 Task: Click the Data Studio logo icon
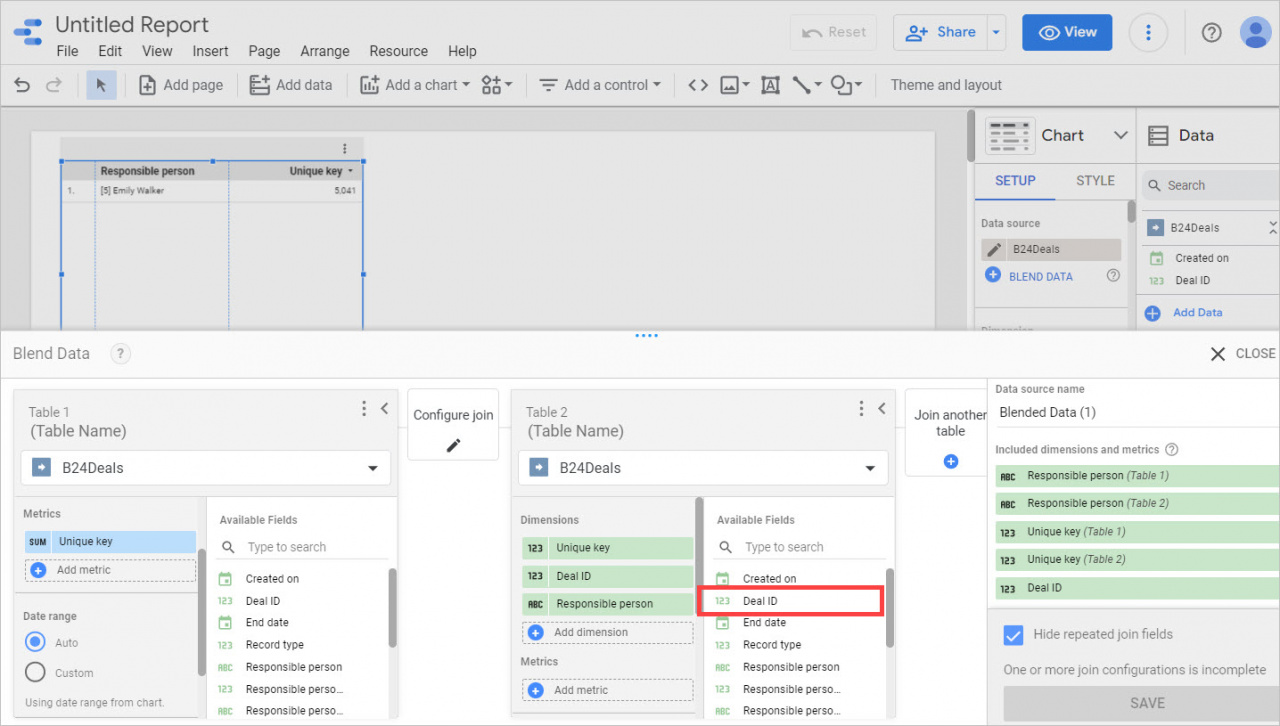(28, 30)
